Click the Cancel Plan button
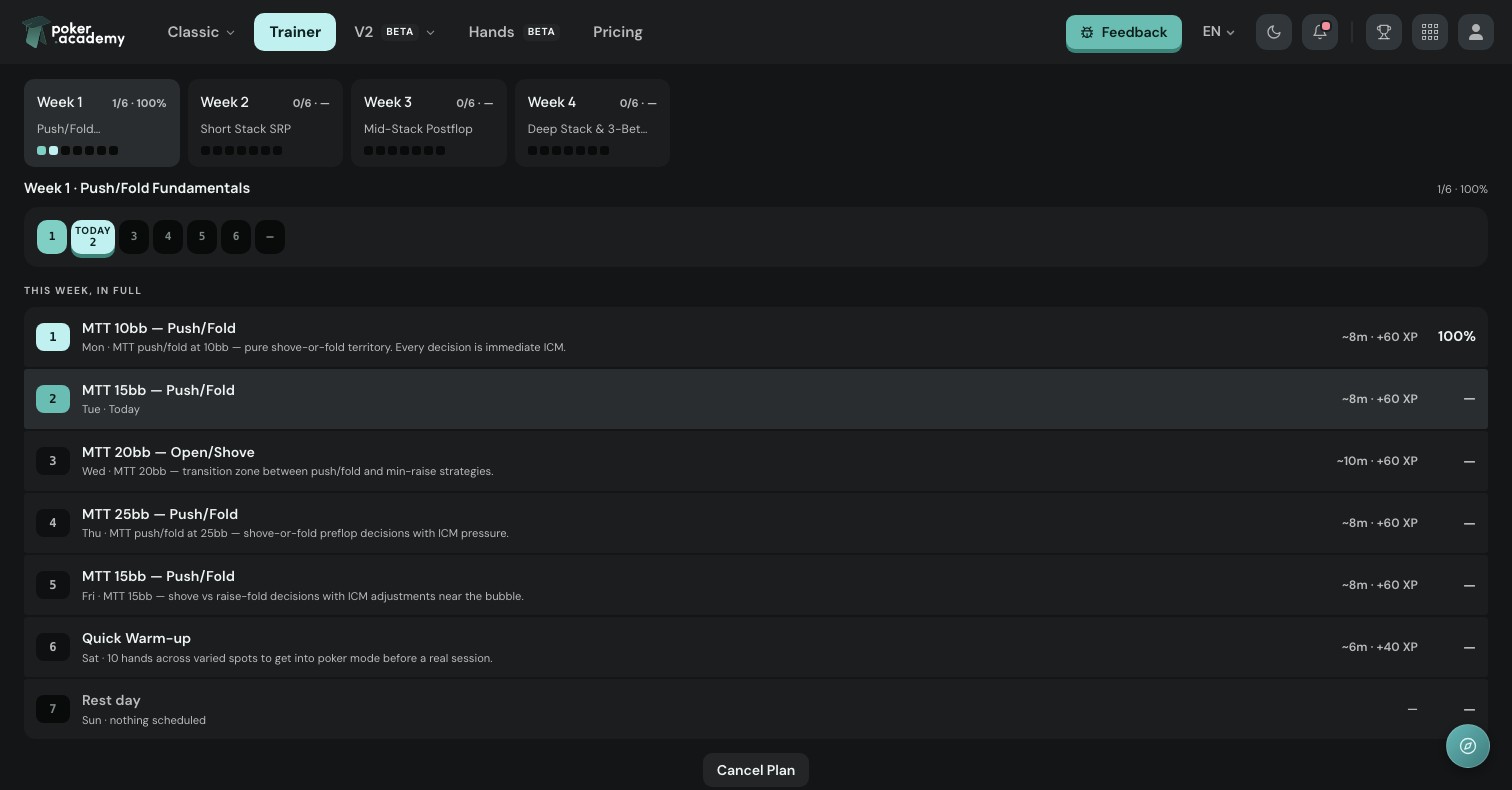 click(756, 770)
